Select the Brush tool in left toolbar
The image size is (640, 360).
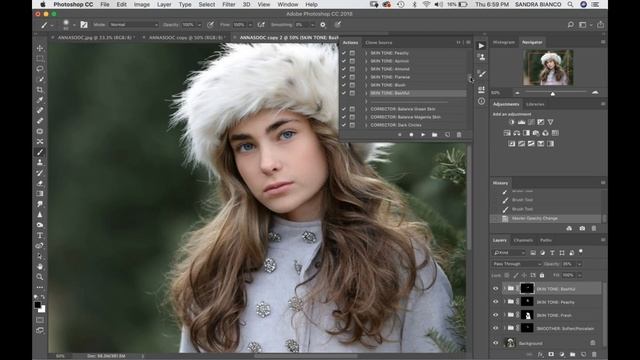pyautogui.click(x=40, y=152)
